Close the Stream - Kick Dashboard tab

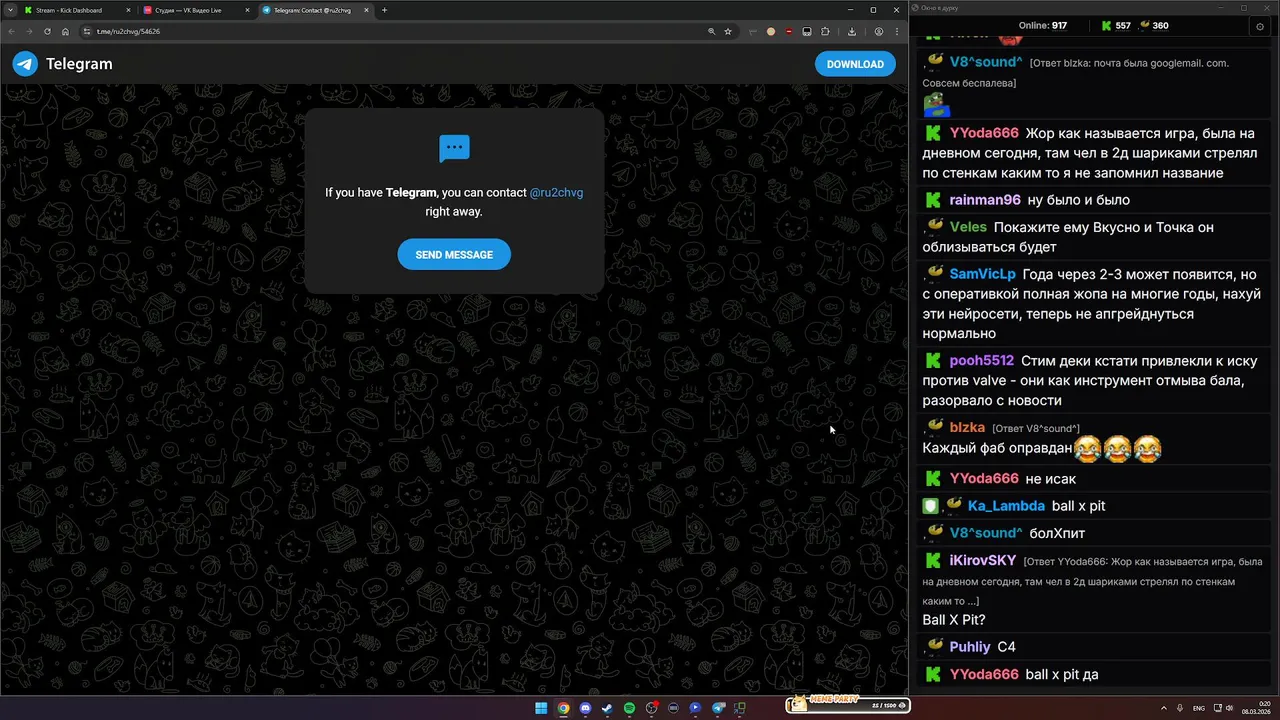point(129,10)
